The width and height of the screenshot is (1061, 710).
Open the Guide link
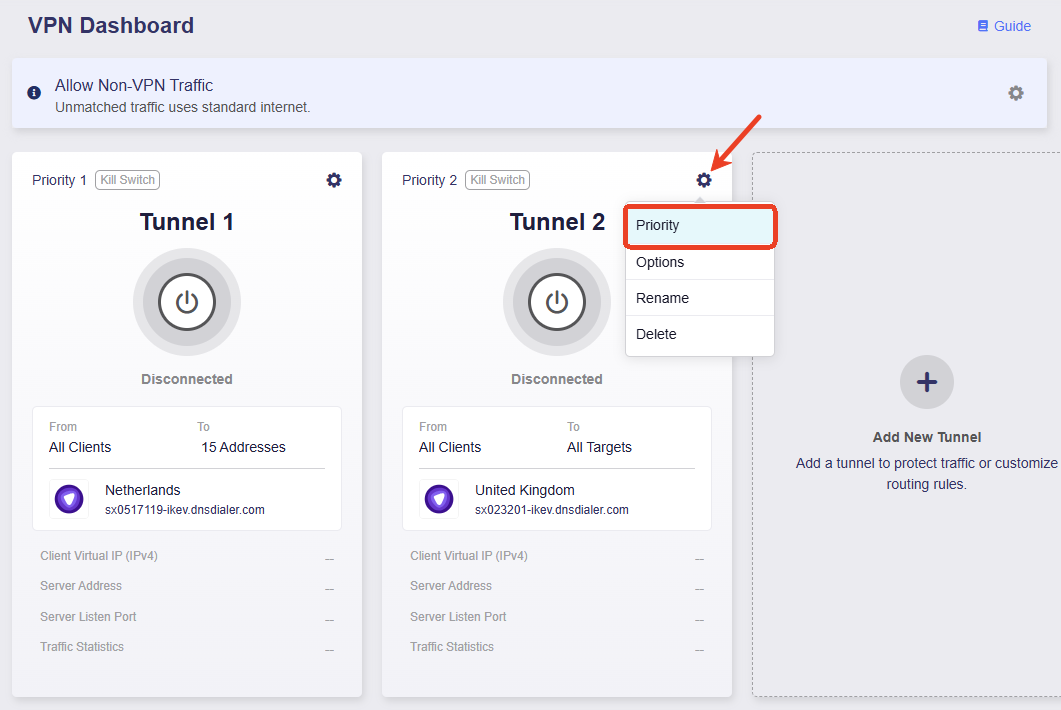[1011, 26]
